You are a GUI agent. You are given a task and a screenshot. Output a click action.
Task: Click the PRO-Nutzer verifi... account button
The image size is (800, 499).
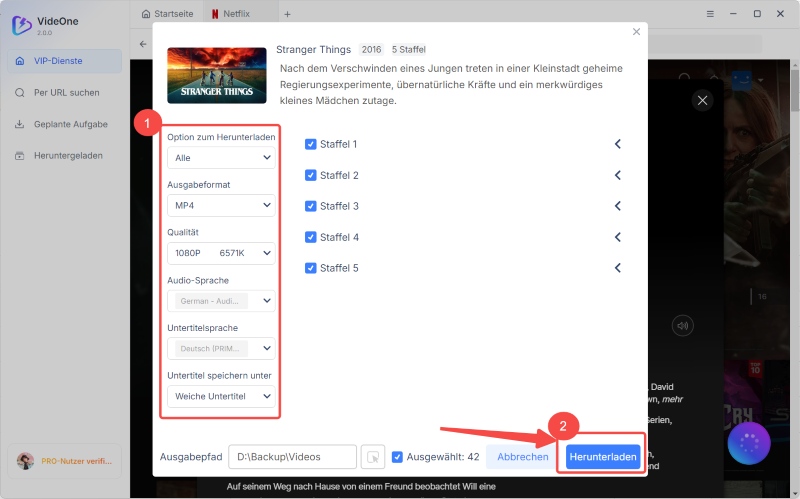point(65,461)
